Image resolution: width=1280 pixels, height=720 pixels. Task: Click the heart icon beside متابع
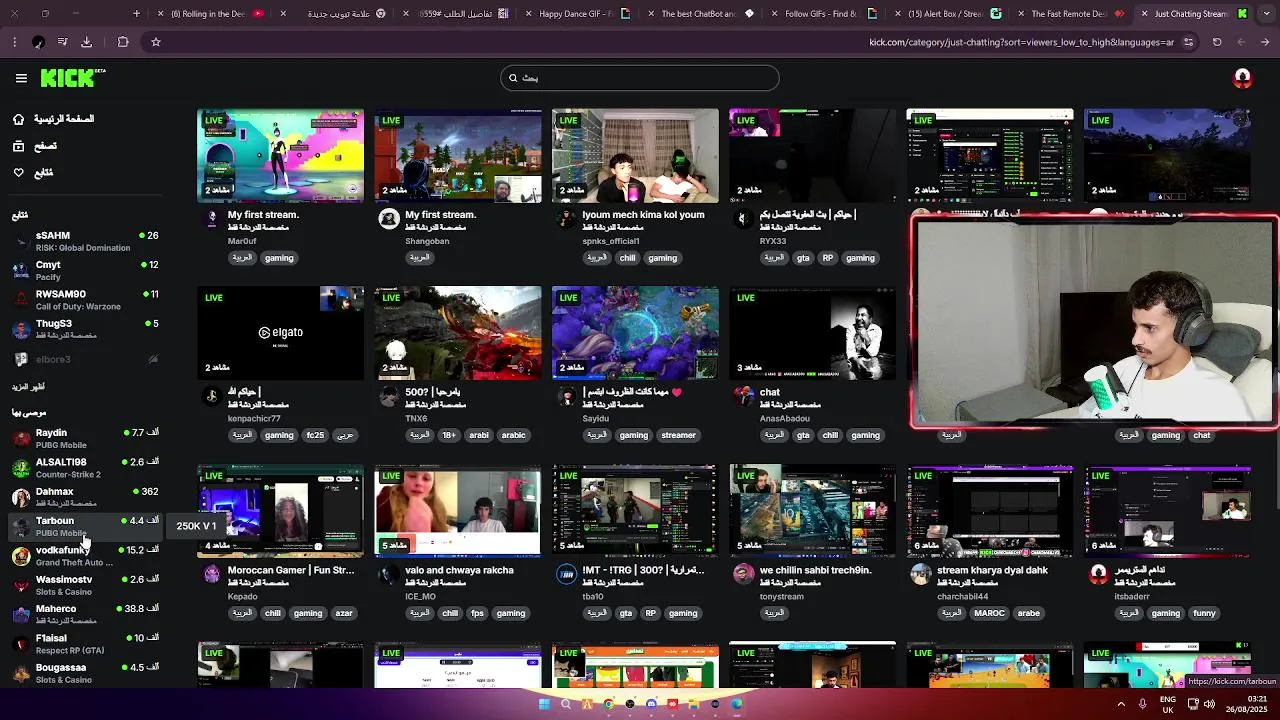[x=18, y=173]
